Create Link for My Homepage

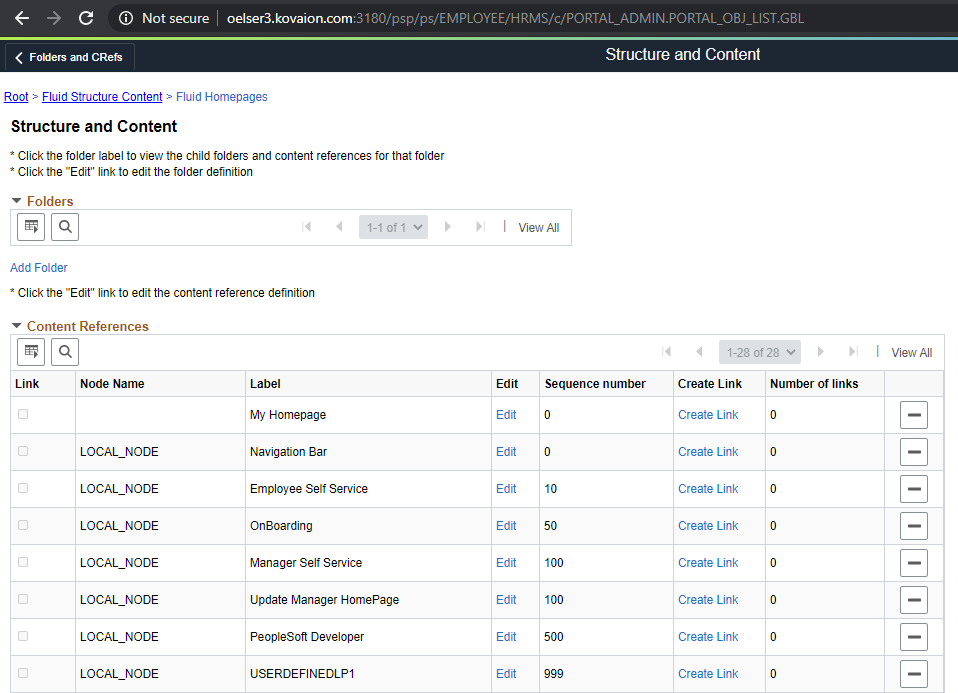tap(708, 414)
